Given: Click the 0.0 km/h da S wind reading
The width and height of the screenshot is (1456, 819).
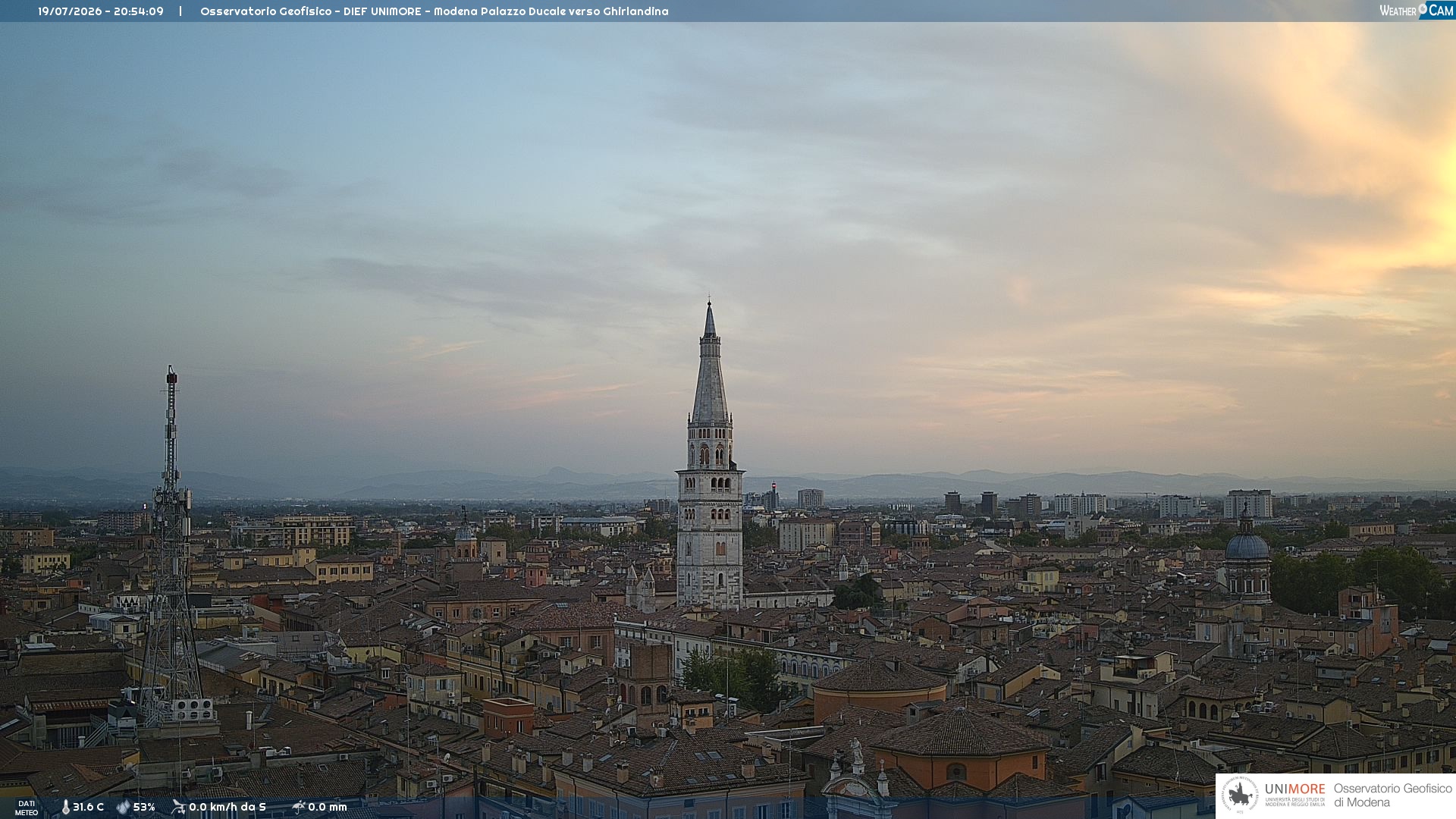Looking at the screenshot, I should pos(227,807).
